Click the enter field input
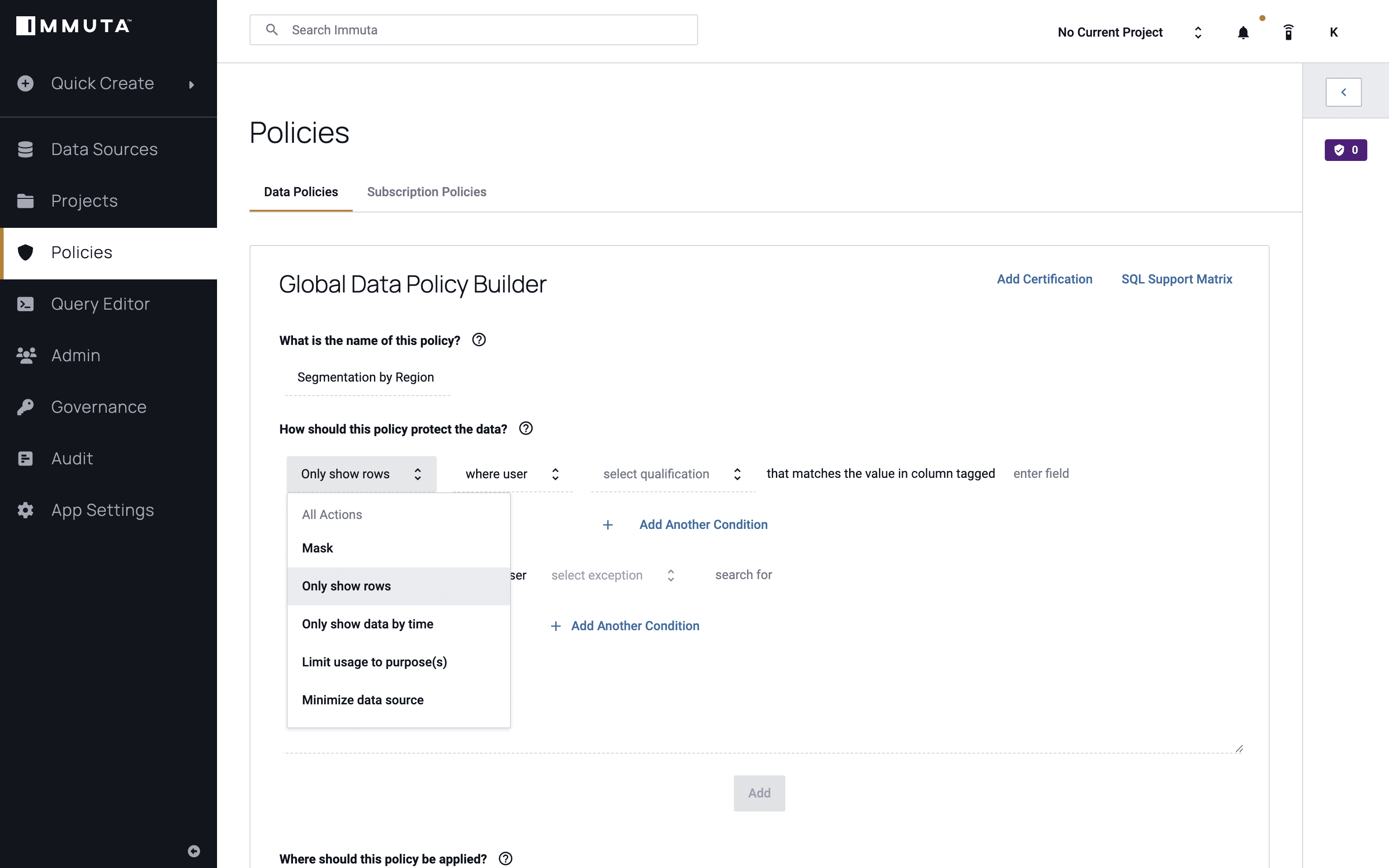Image resolution: width=1389 pixels, height=868 pixels. [x=1041, y=474]
